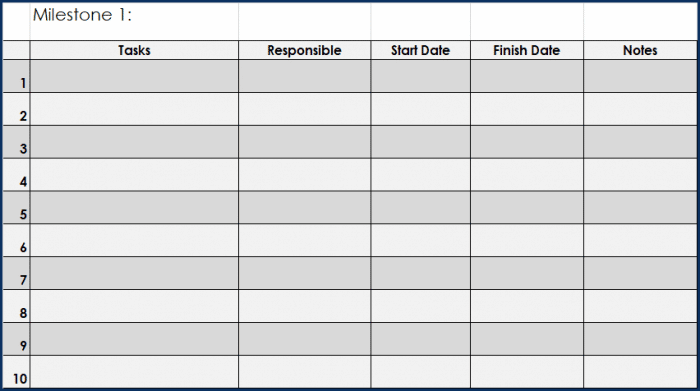The image size is (700, 391).
Task: Select the Notes cell in row 1
Action: [640, 76]
